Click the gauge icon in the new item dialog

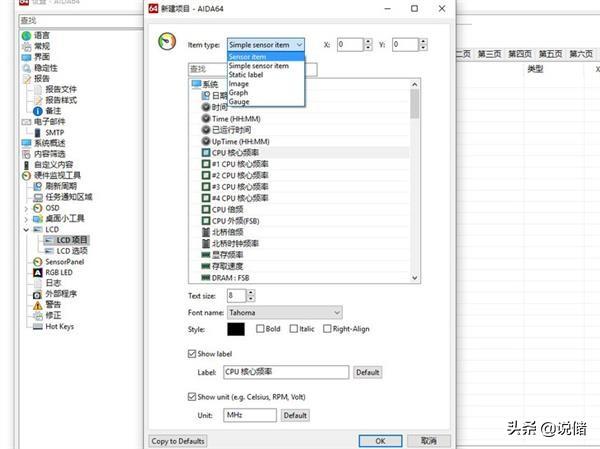(x=167, y=42)
